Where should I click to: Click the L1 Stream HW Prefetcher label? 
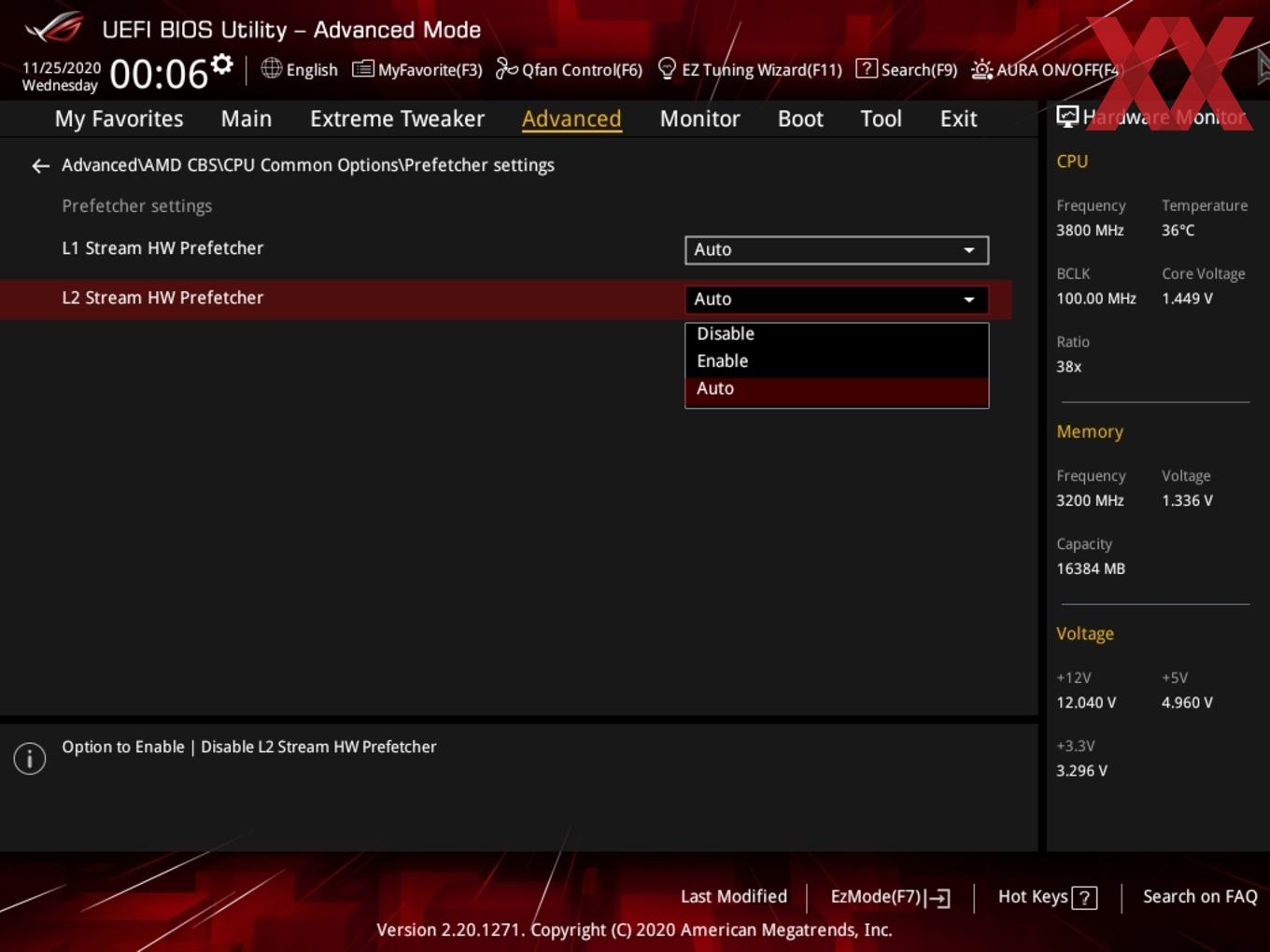[162, 248]
